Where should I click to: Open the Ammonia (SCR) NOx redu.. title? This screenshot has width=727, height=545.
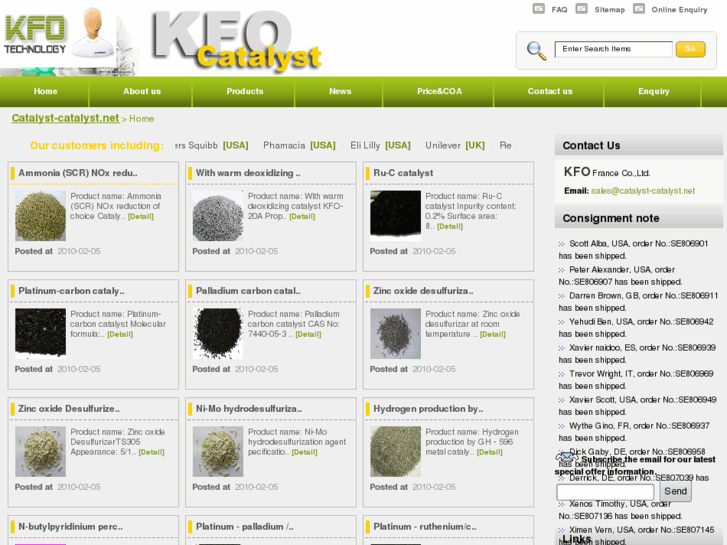tap(78, 173)
